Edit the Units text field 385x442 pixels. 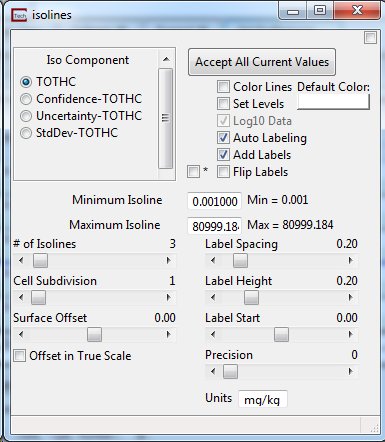point(262,399)
